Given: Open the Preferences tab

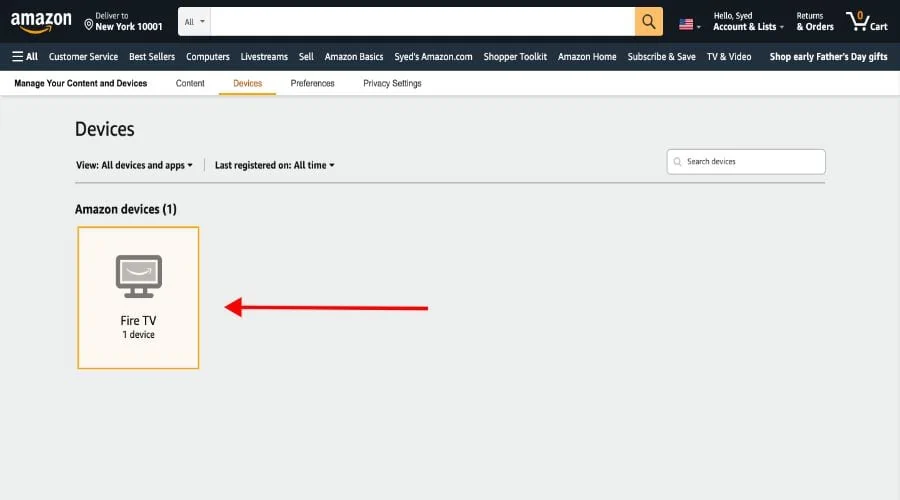Looking at the screenshot, I should 312,83.
